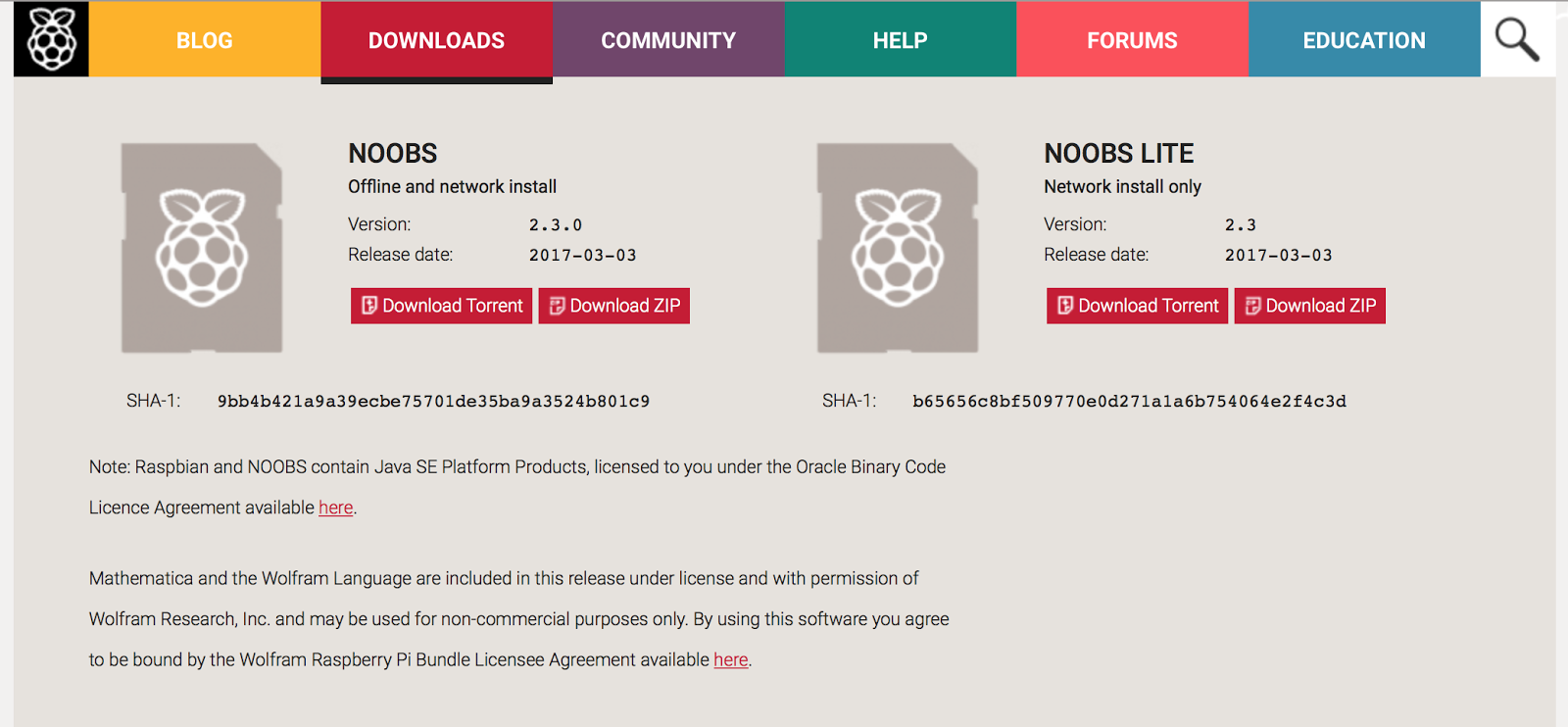Download NOOBS LITE as ZIP
1568x727 pixels.
coord(1309,306)
